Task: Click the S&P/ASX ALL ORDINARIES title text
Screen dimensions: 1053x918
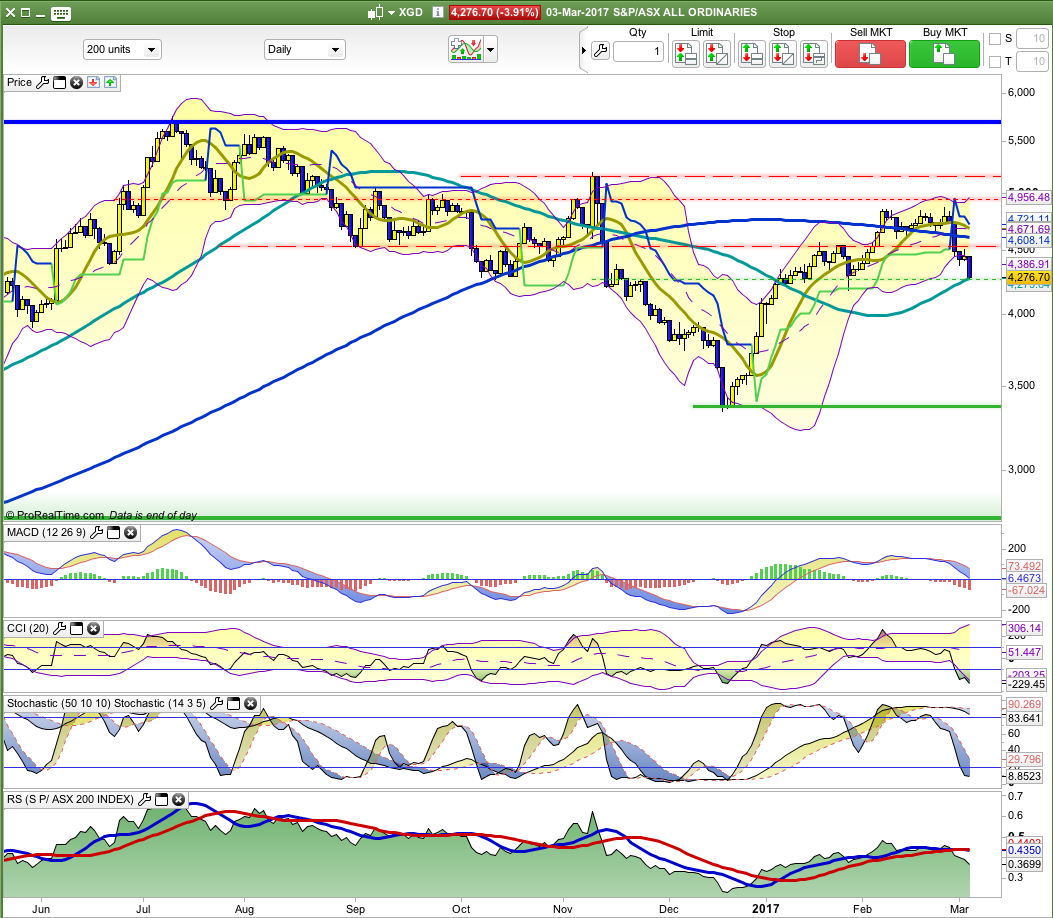Action: point(685,12)
